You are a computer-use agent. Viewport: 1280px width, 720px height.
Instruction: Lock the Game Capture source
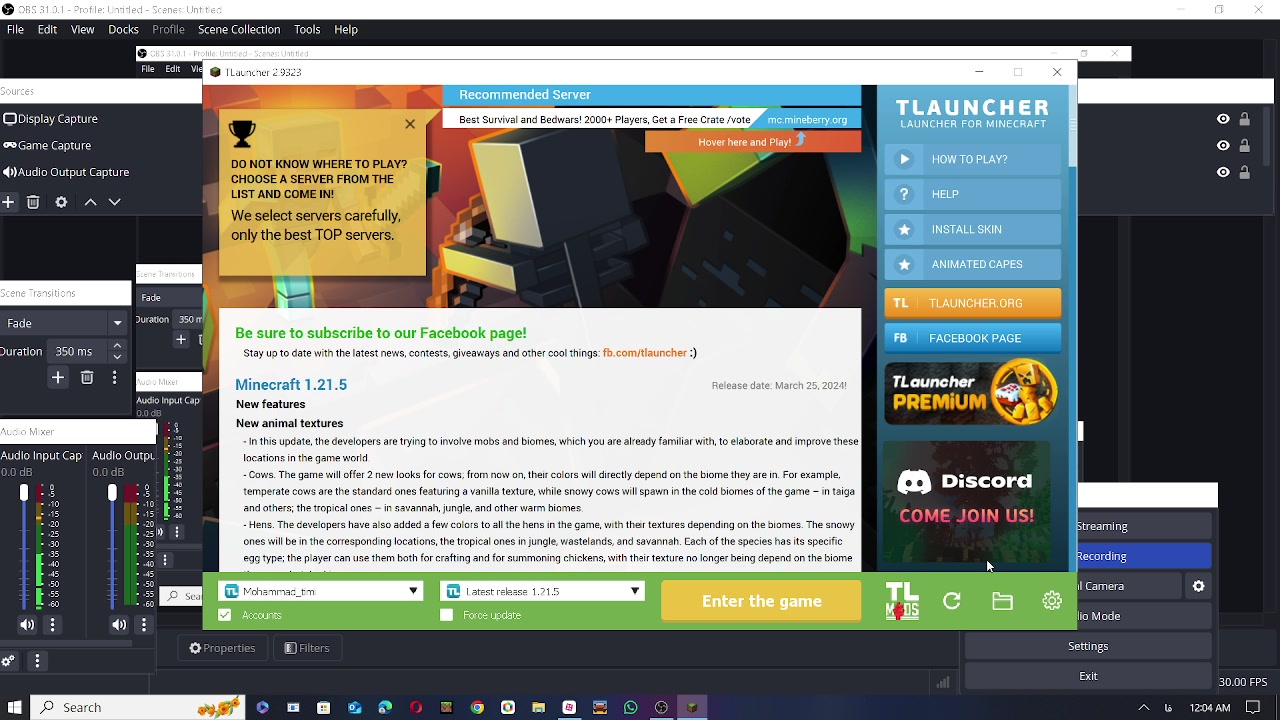pos(1245,145)
